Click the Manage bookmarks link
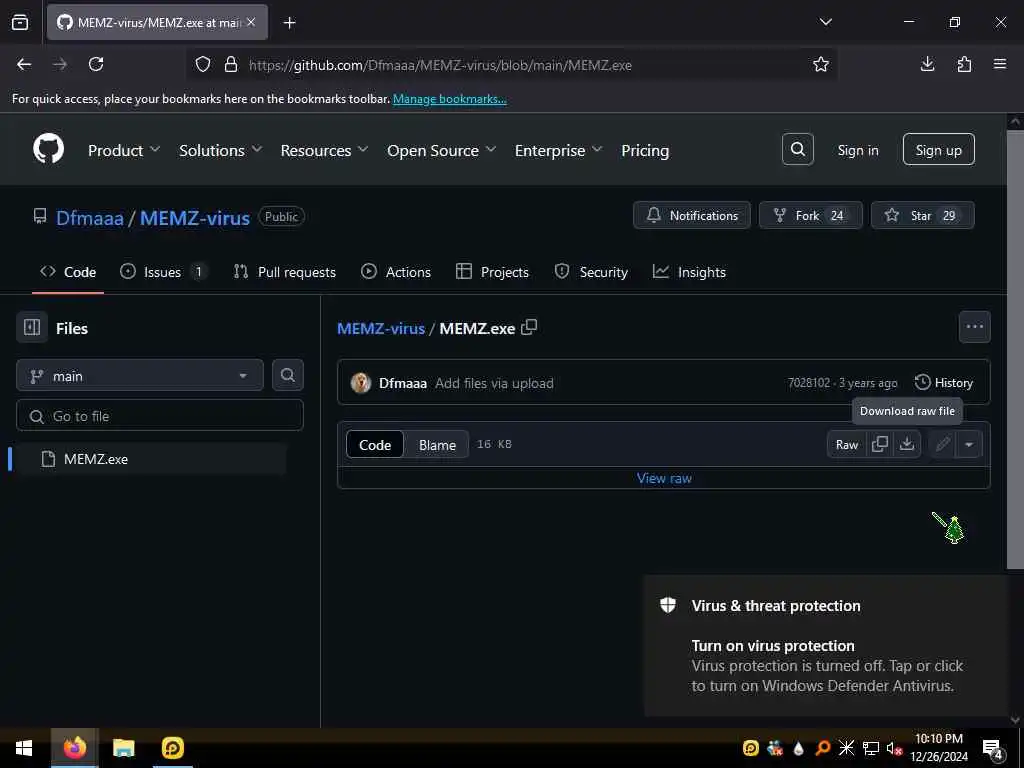 coord(449,99)
